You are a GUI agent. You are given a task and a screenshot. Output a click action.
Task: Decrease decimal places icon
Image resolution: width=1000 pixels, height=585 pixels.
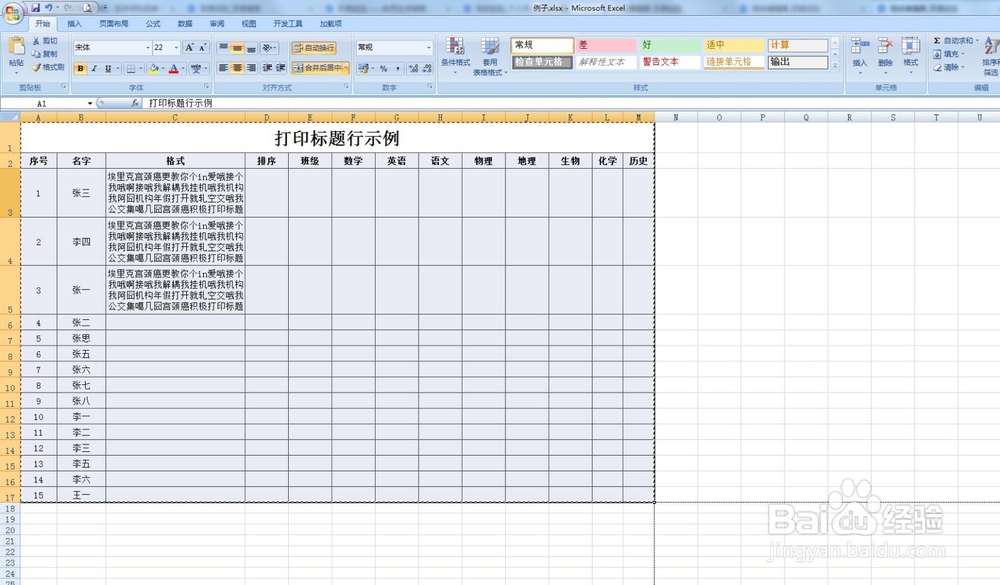click(x=427, y=68)
